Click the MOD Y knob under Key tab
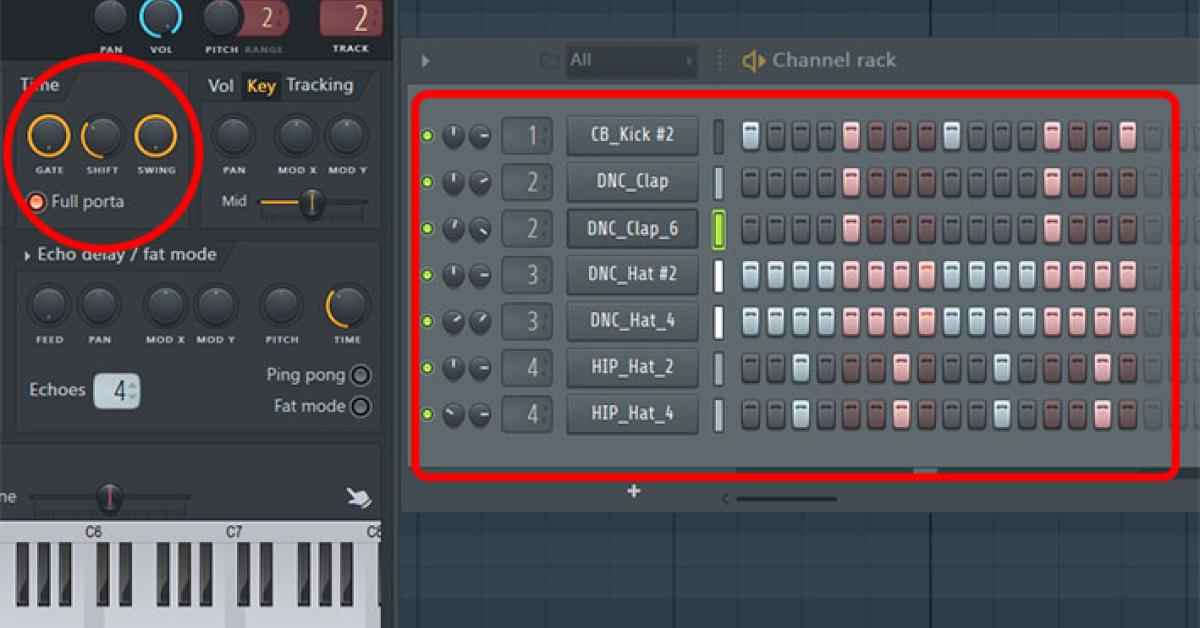Viewport: 1200px width, 628px height. [x=347, y=136]
